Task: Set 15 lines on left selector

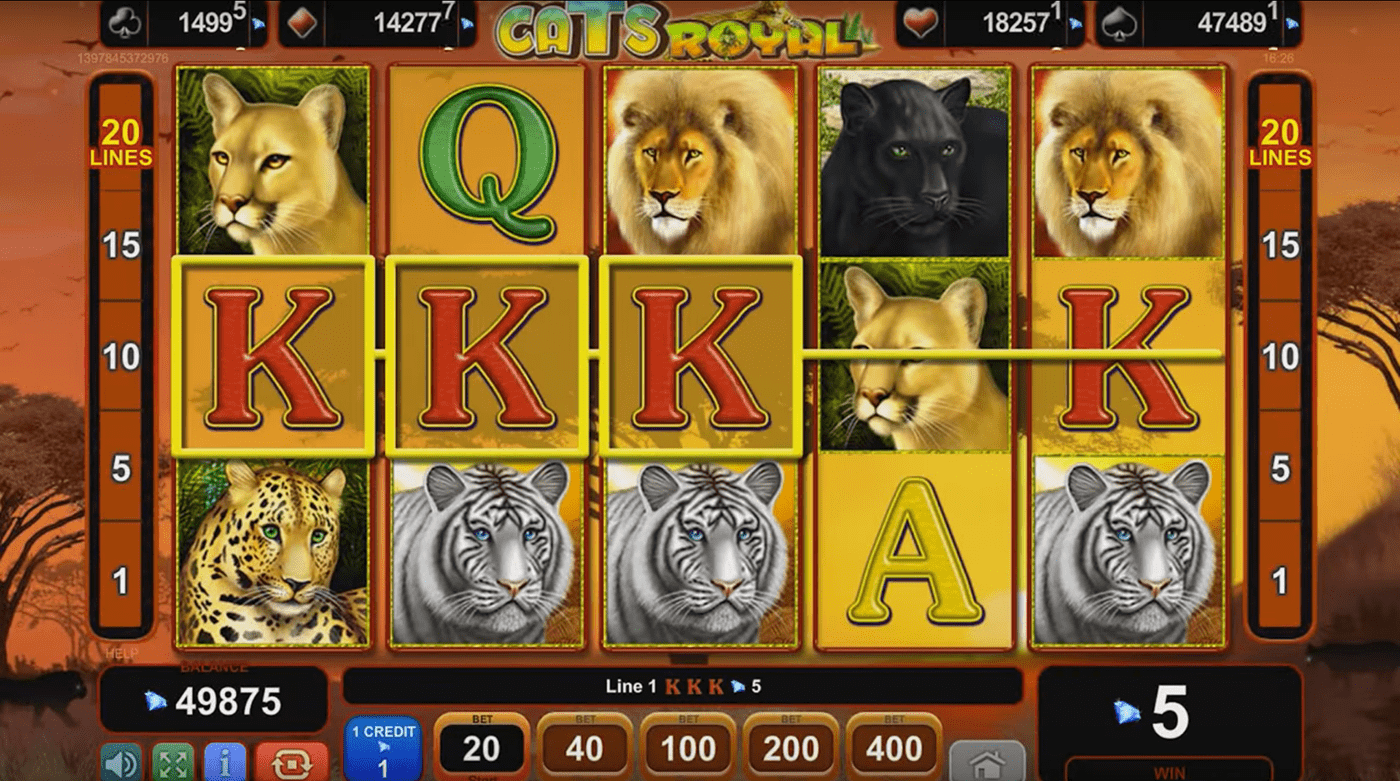Action: [x=121, y=245]
